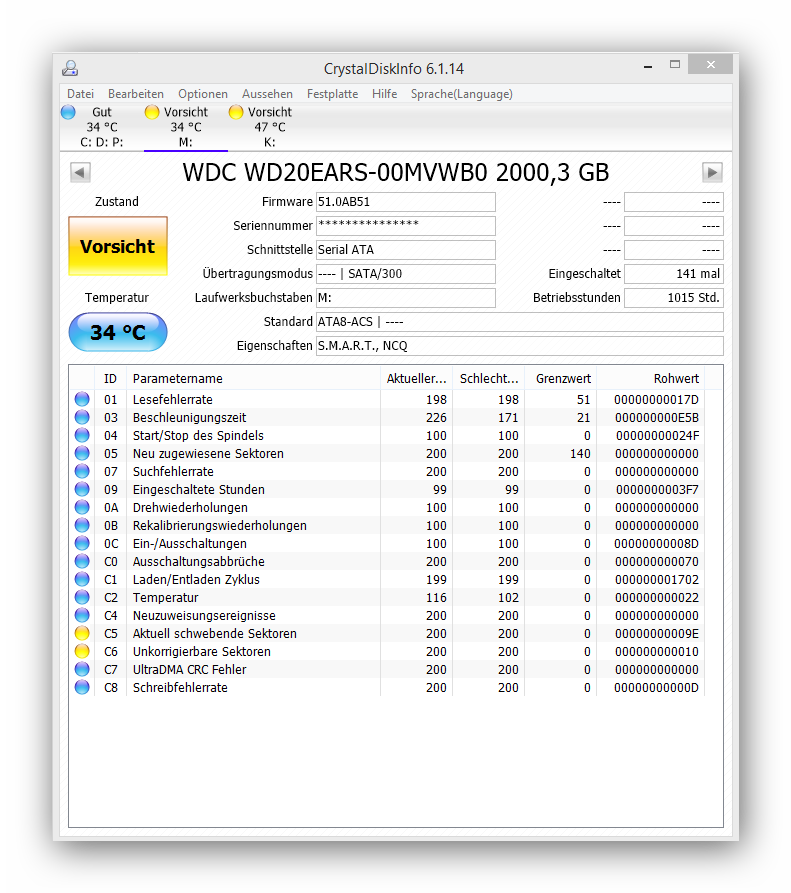Click the Übertragungsmodus field with SATA/300
The height and width of the screenshot is (893, 791).
pos(405,273)
